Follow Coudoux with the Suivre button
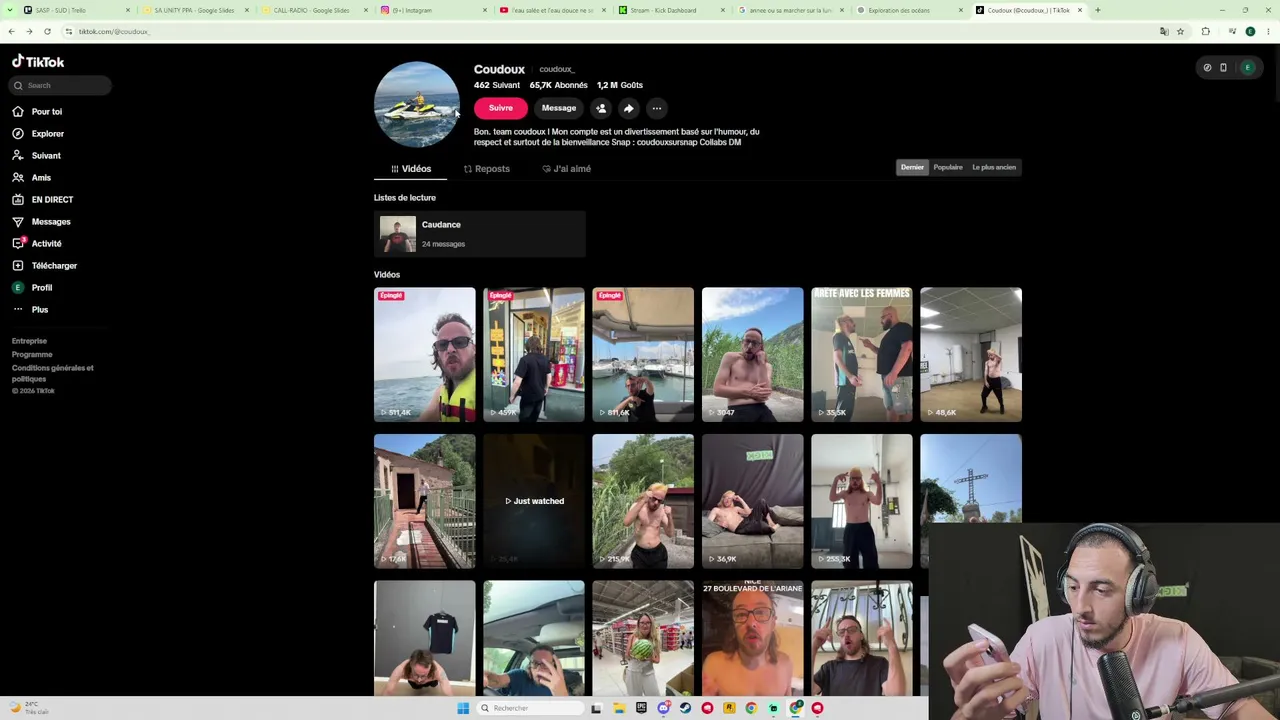The image size is (1280, 720). (x=500, y=108)
